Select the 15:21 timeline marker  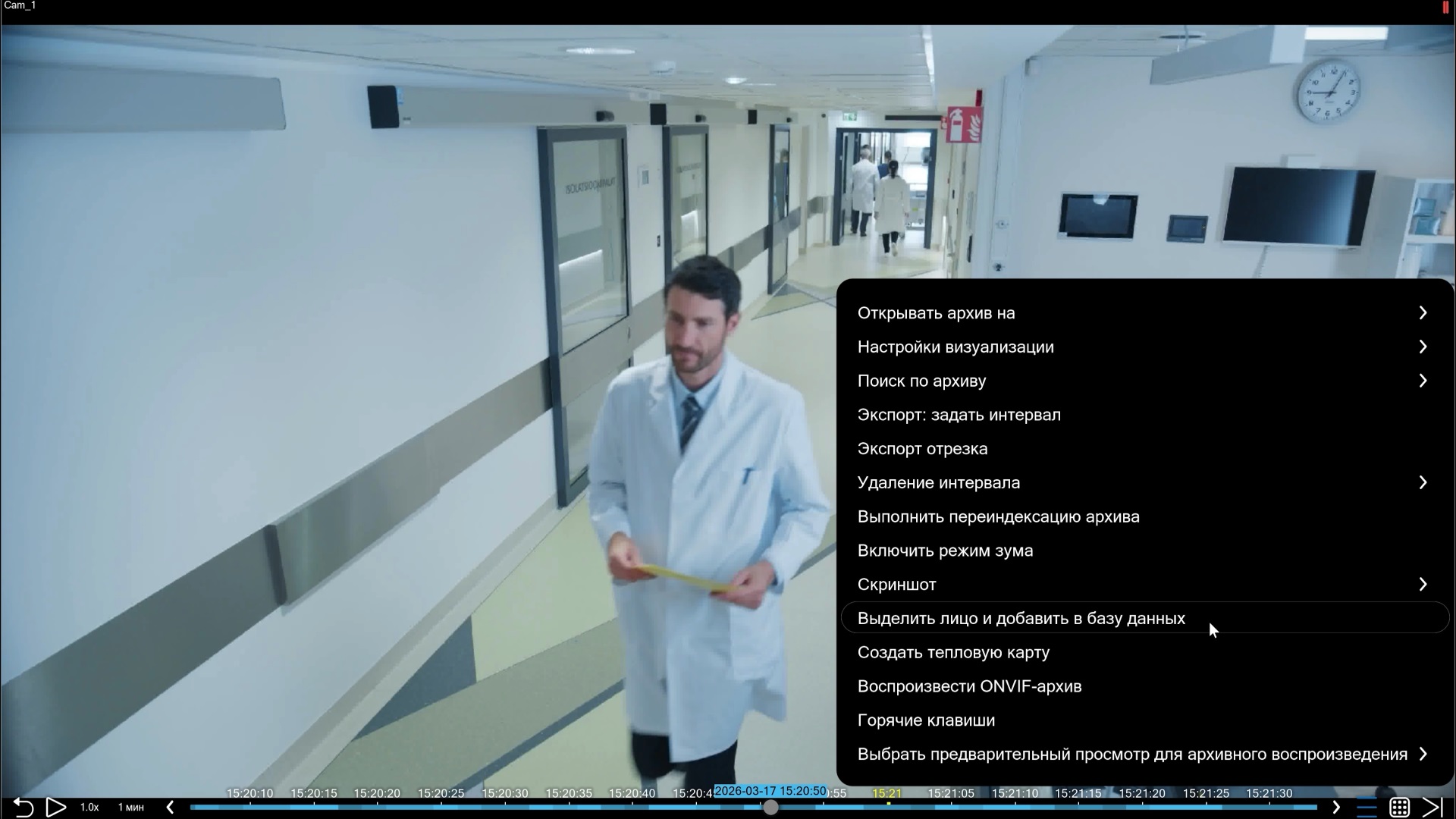click(886, 793)
